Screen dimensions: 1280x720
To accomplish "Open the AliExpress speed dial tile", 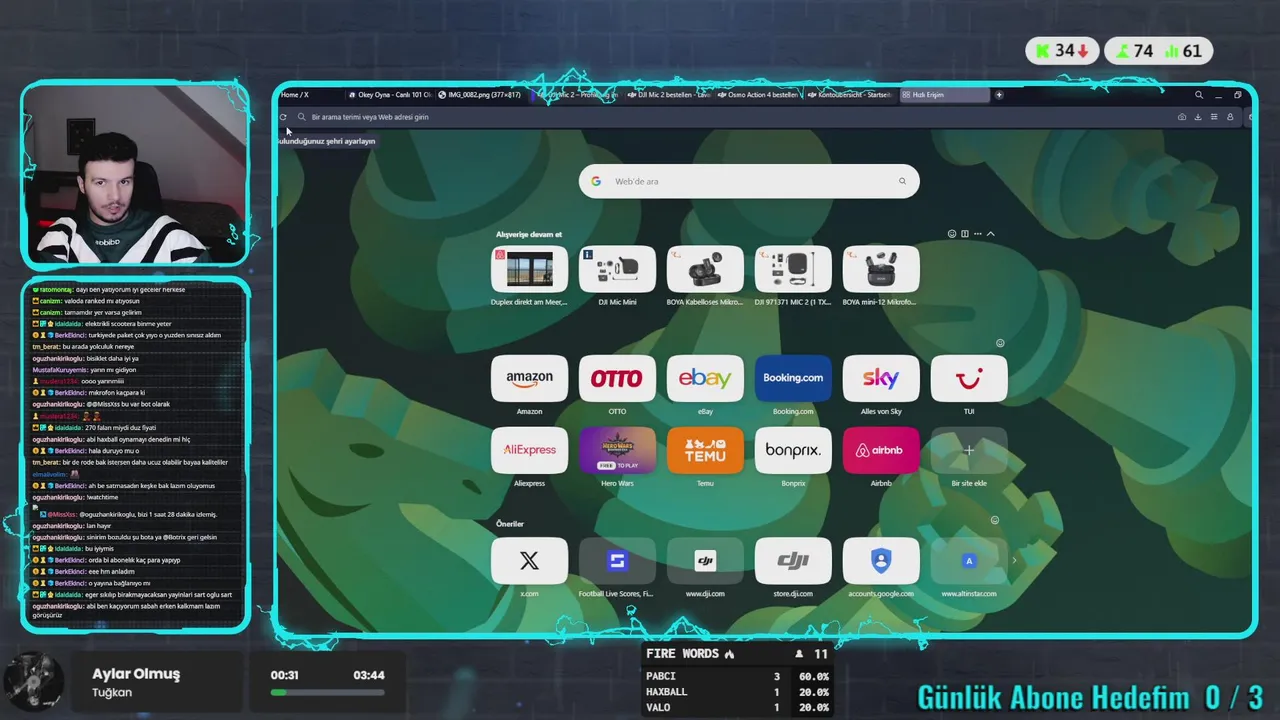I will 529,450.
